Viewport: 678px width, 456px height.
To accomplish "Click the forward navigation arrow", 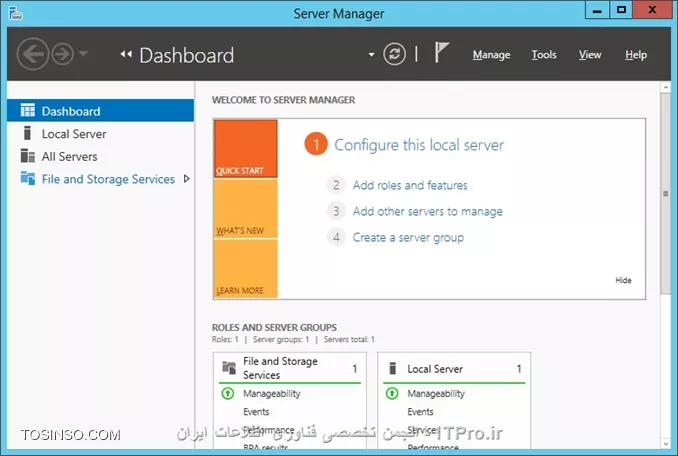I will [63, 54].
